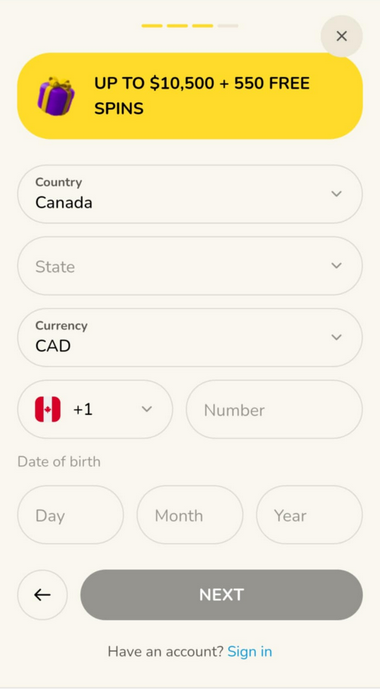Image resolution: width=380 pixels, height=690 pixels.
Task: Go back using the left arrow icon
Action: click(42, 595)
